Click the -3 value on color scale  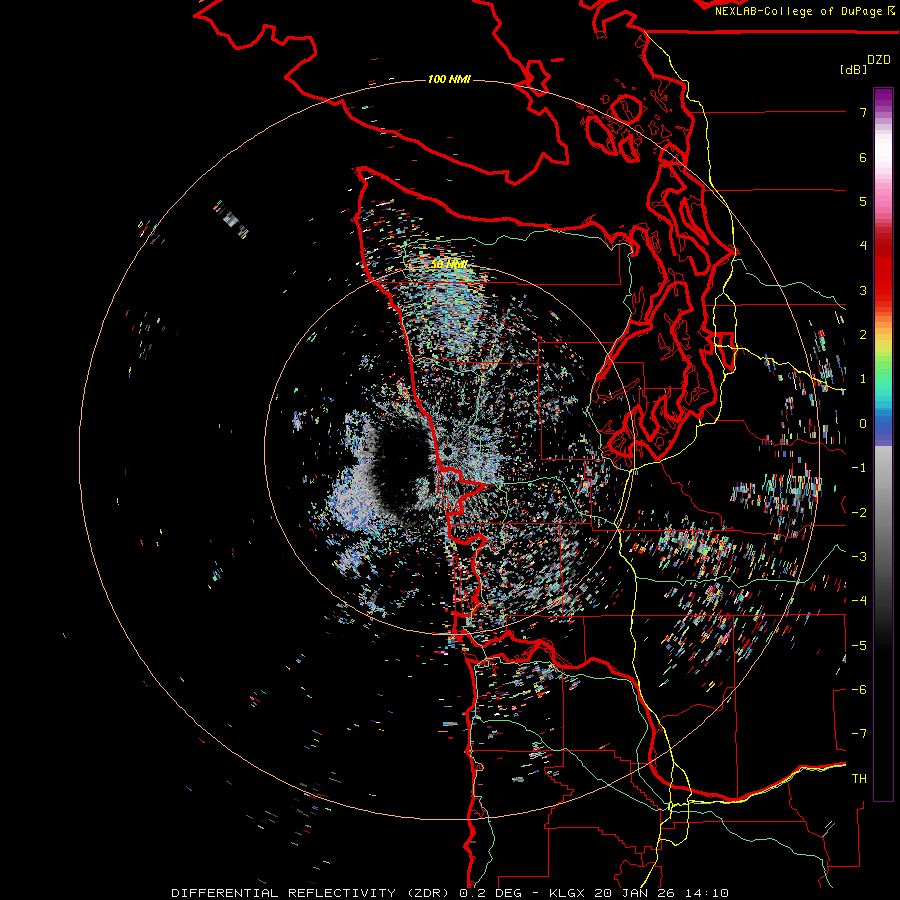(859, 557)
